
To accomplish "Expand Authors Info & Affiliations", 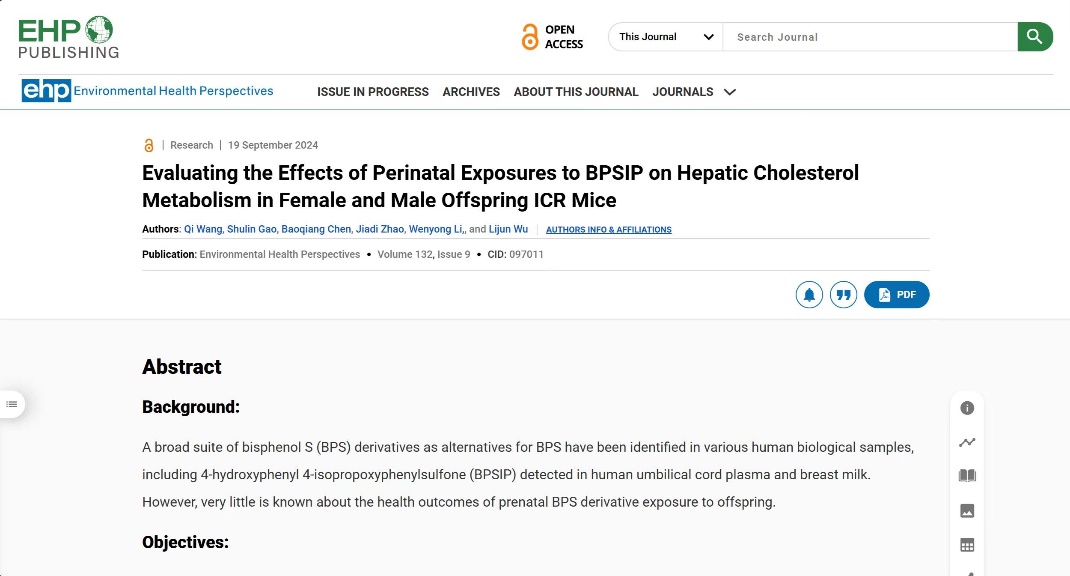I will pyautogui.click(x=608, y=230).
